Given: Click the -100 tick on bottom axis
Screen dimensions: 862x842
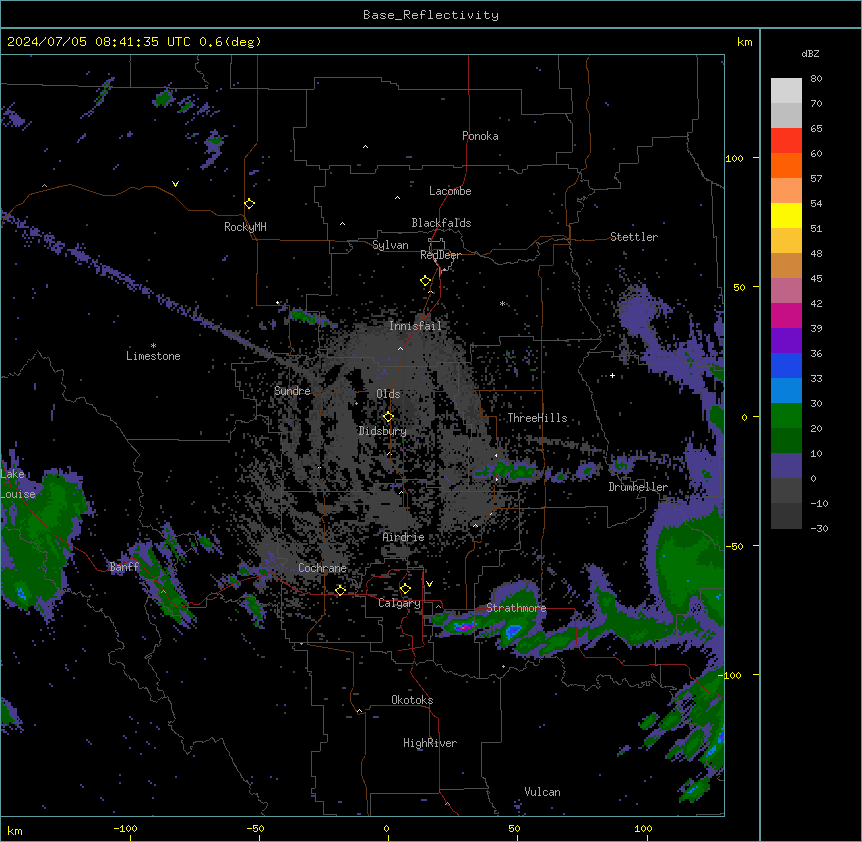Looking at the screenshot, I should tap(125, 828).
